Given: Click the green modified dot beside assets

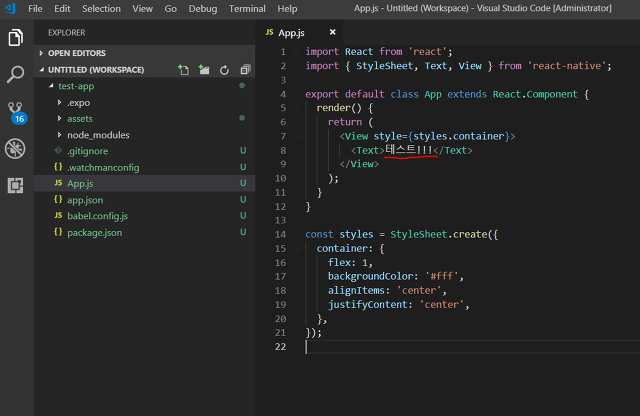Looking at the screenshot, I should pyautogui.click(x=242, y=118).
